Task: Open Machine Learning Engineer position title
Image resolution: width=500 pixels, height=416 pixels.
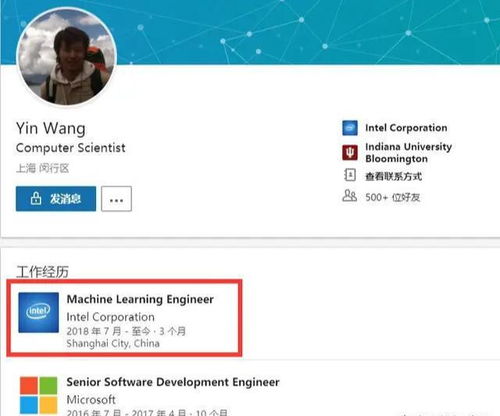Action: 140,299
